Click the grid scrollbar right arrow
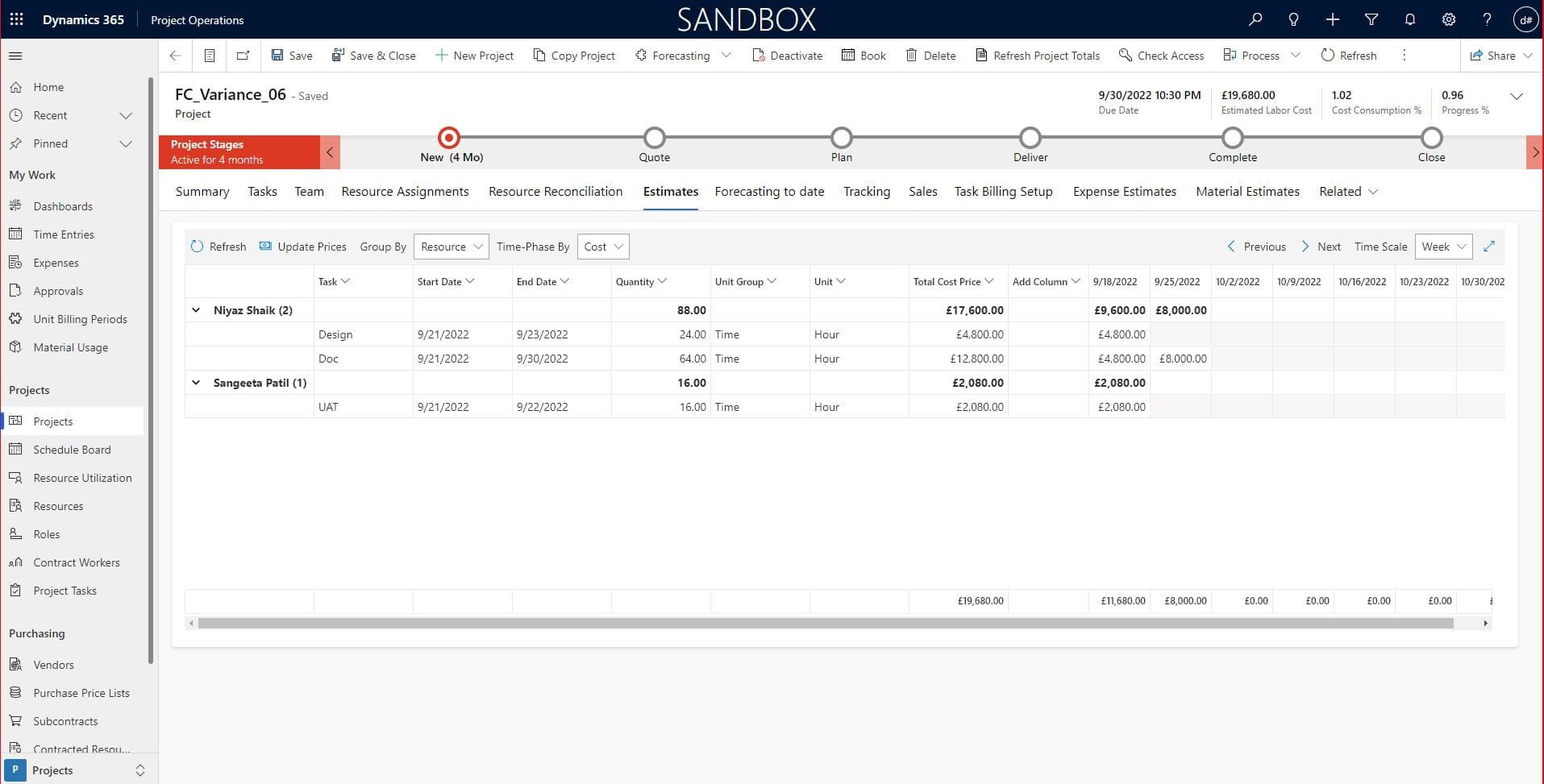This screenshot has width=1544, height=784. point(1485,624)
